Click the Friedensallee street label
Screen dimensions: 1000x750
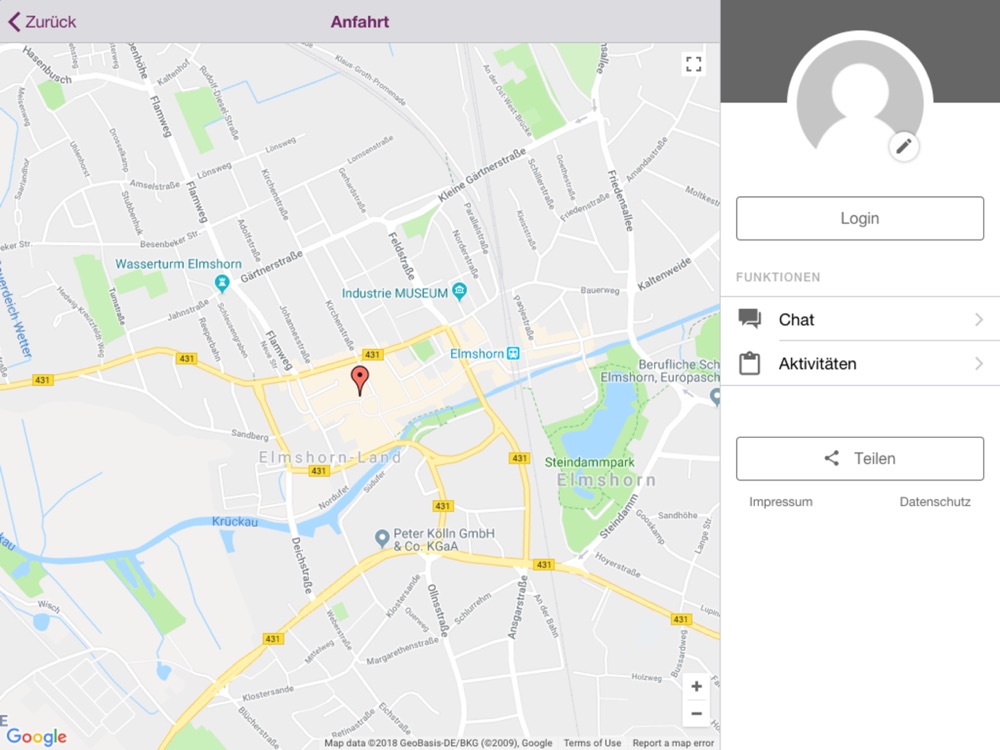click(x=620, y=200)
